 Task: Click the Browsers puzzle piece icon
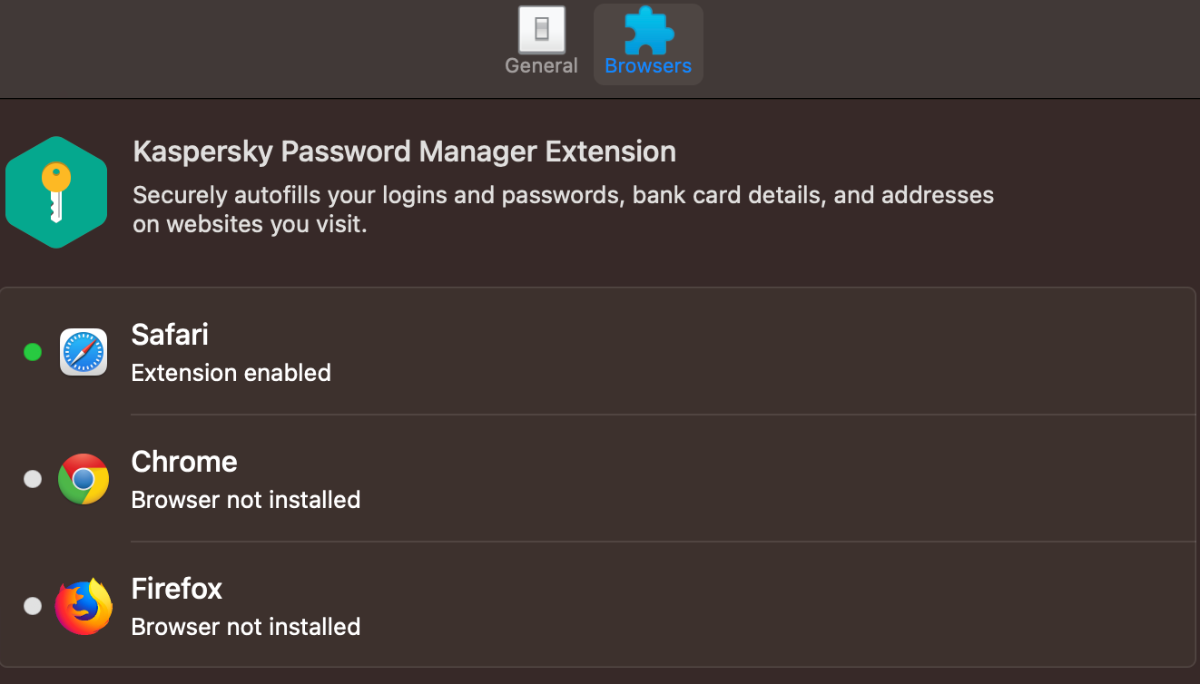[x=648, y=30]
